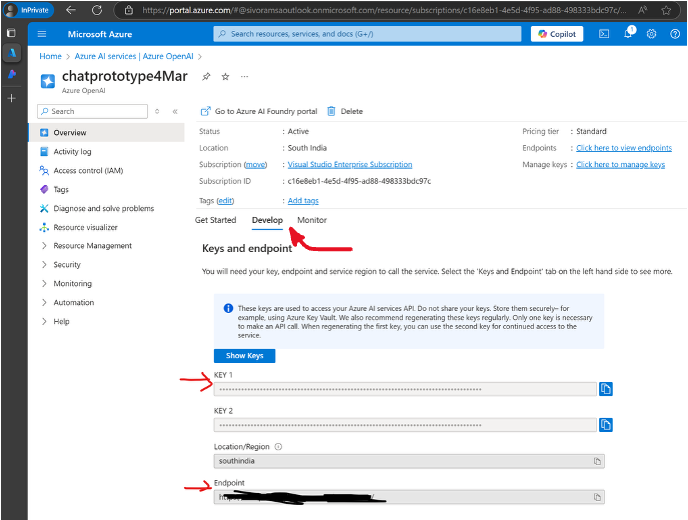Image resolution: width=688 pixels, height=520 pixels.
Task: Click the subscription move link
Action: pyautogui.click(x=255, y=165)
